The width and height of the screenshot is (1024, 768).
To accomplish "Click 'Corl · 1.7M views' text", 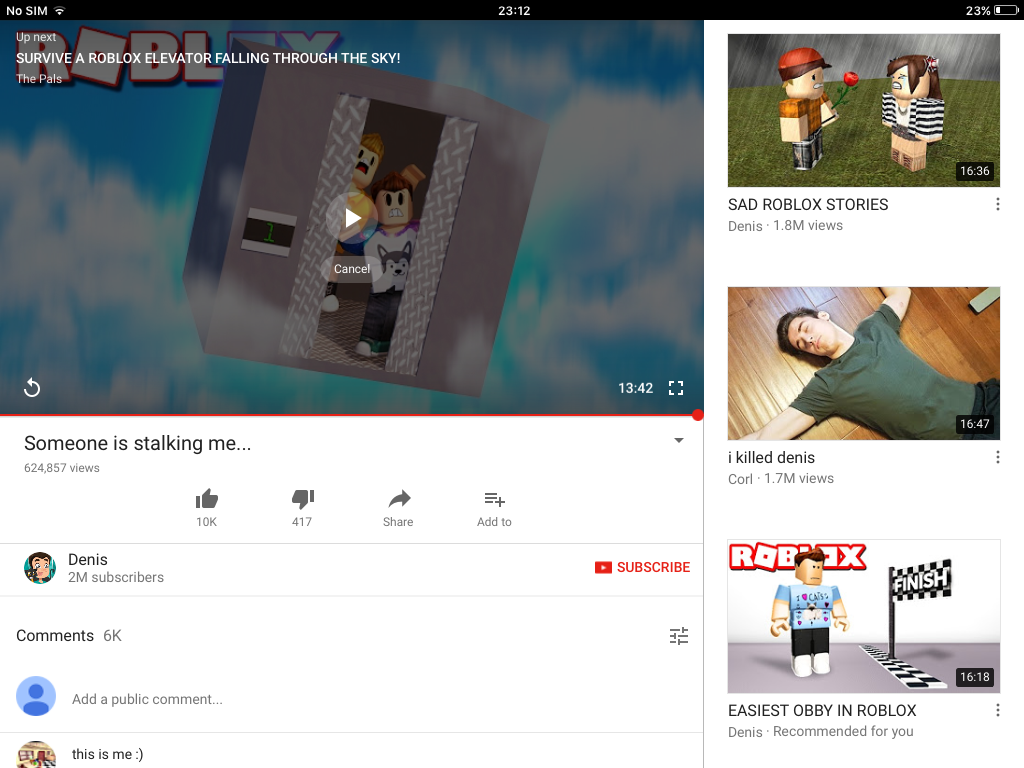I will click(x=780, y=479).
